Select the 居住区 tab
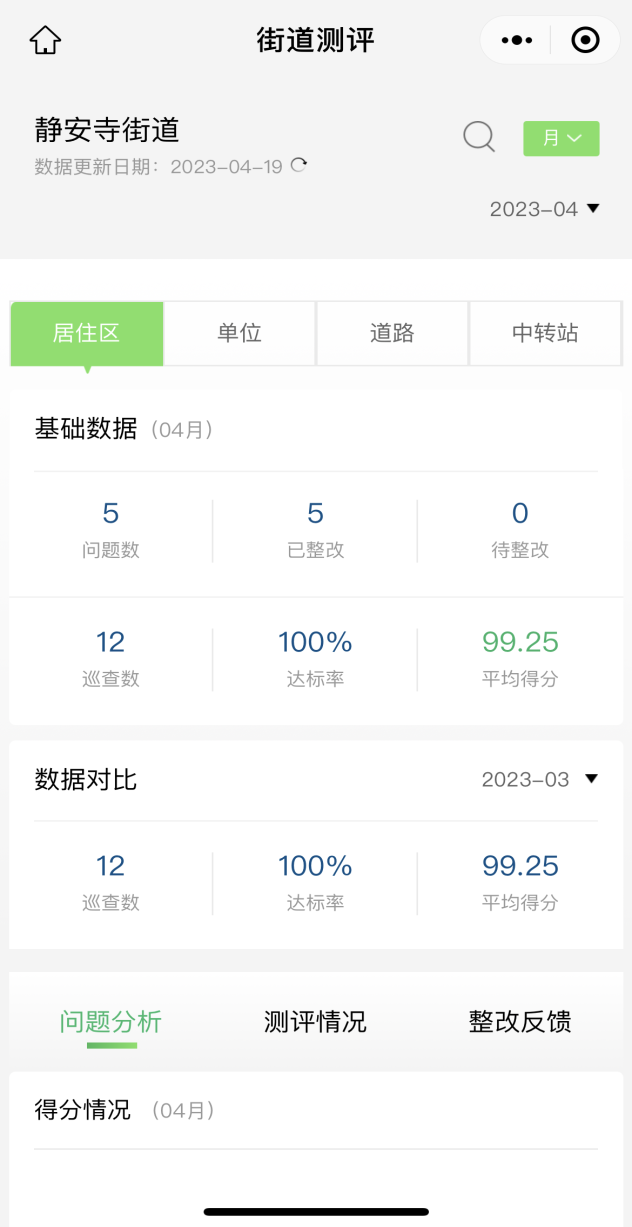The width and height of the screenshot is (632, 1227). (87, 334)
